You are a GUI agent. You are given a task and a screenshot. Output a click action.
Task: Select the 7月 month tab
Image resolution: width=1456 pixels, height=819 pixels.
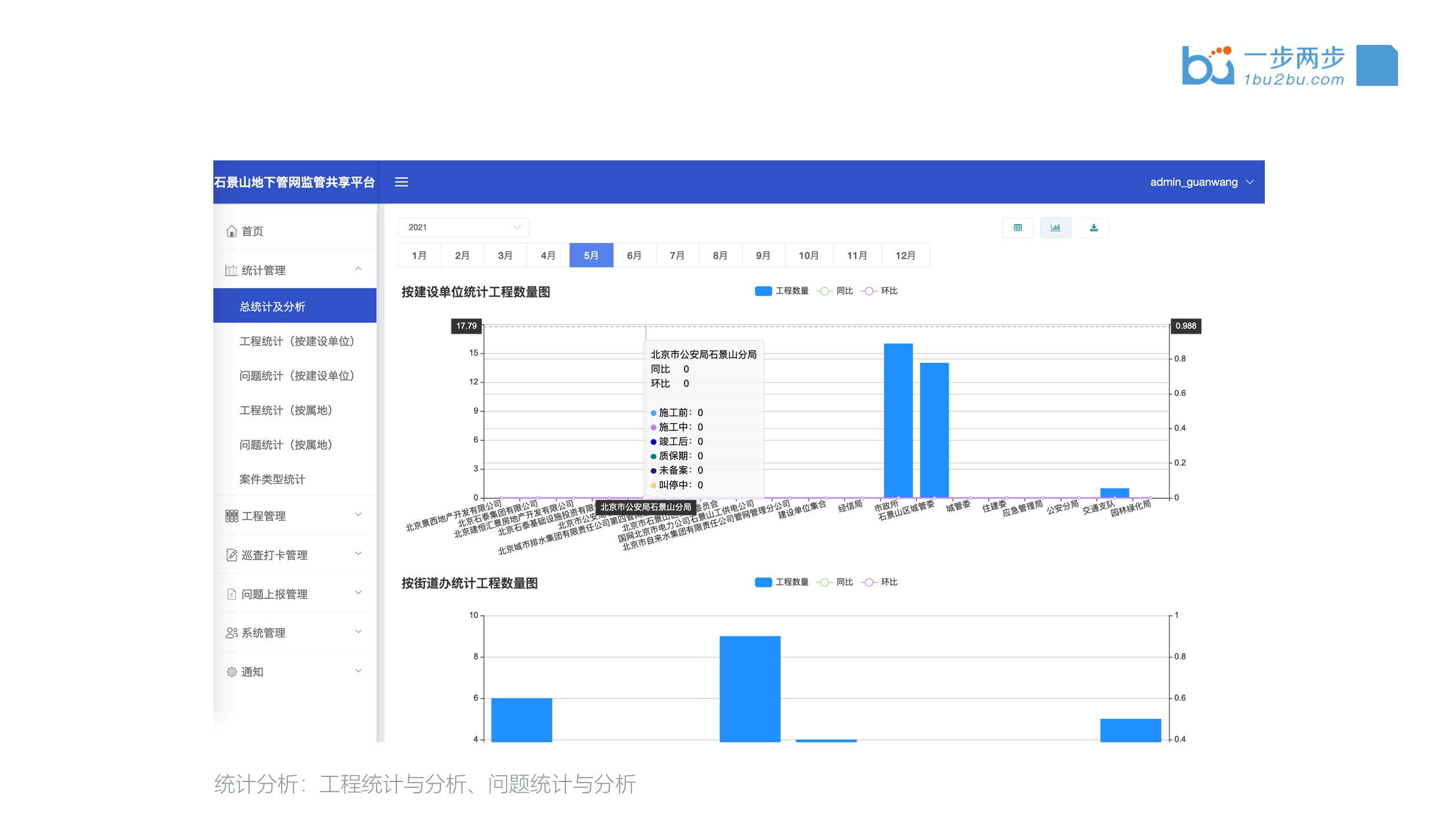click(x=677, y=255)
